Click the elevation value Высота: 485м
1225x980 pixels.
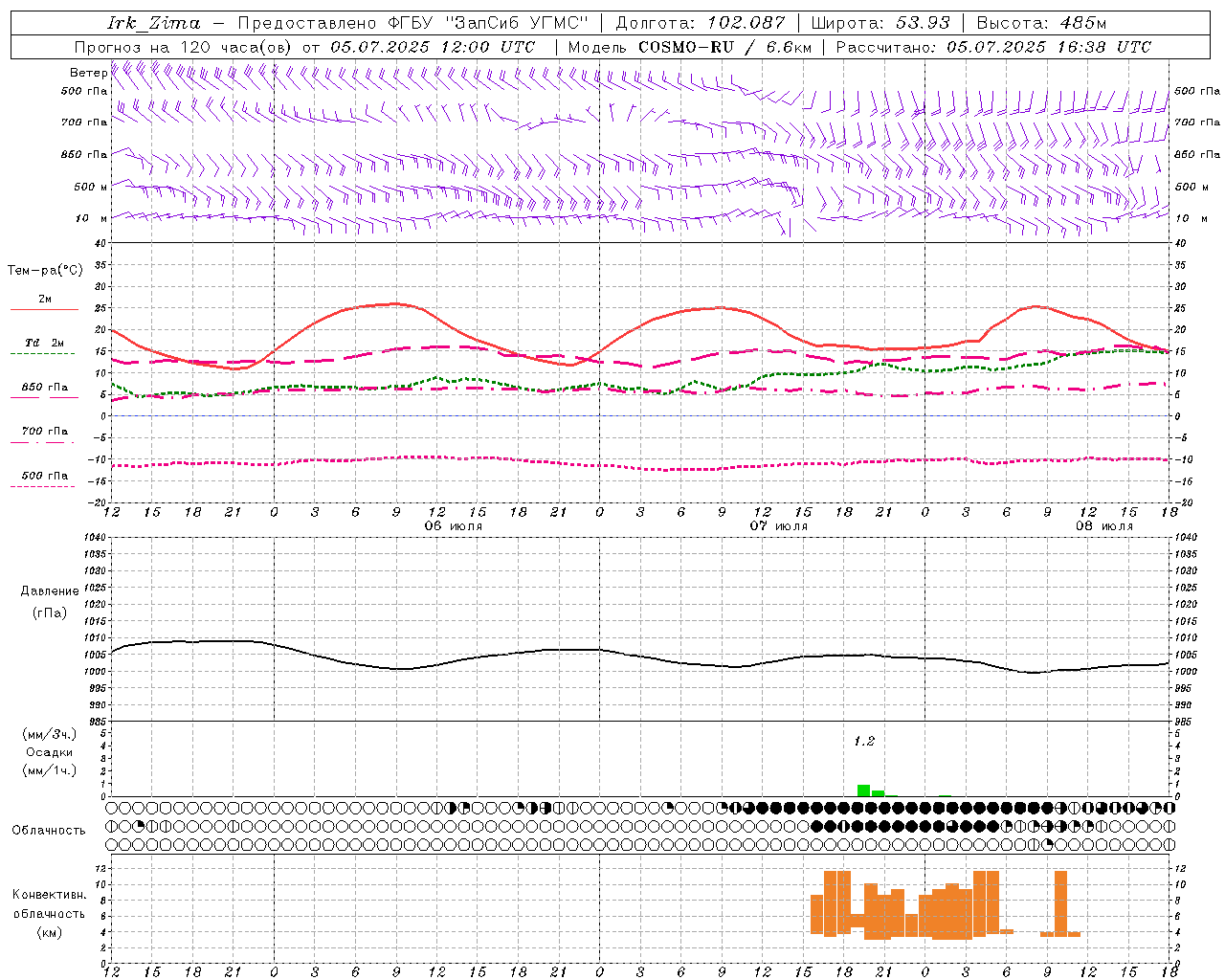1041,23
